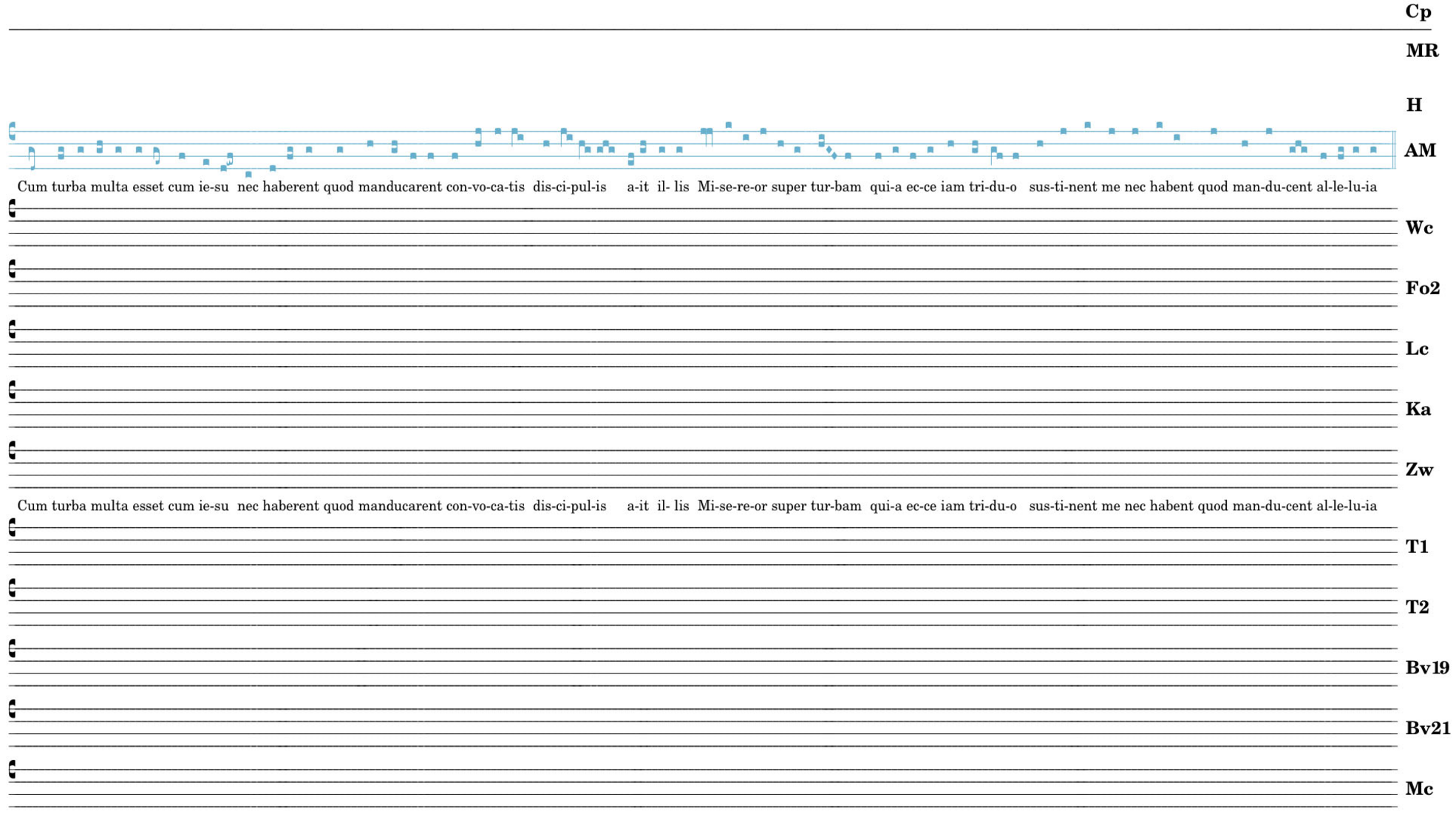The image size is (1456, 828).
Task: Click the clef on the T1 staff
Action: point(12,528)
